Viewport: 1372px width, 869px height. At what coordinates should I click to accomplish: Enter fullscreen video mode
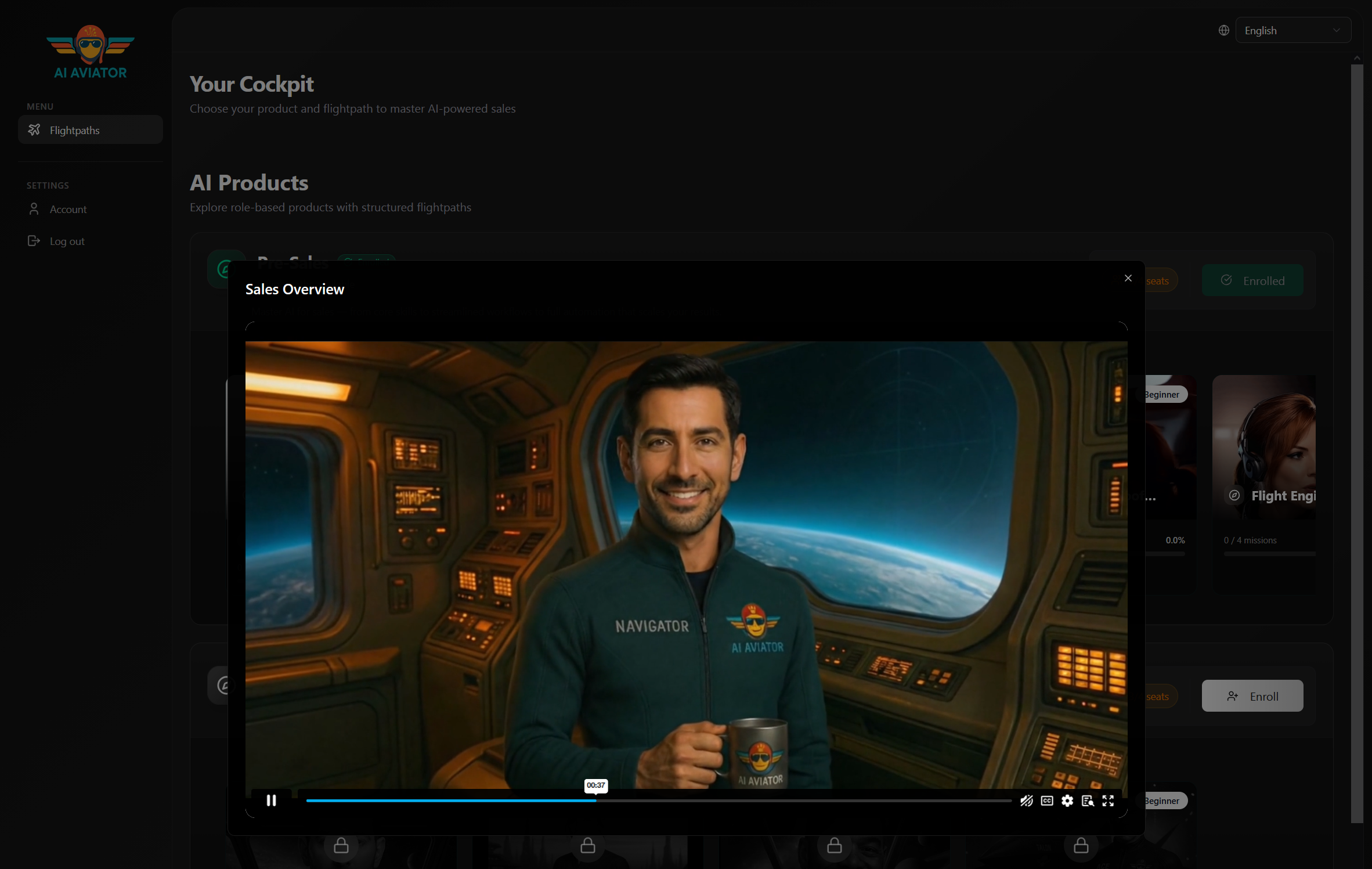click(1108, 801)
